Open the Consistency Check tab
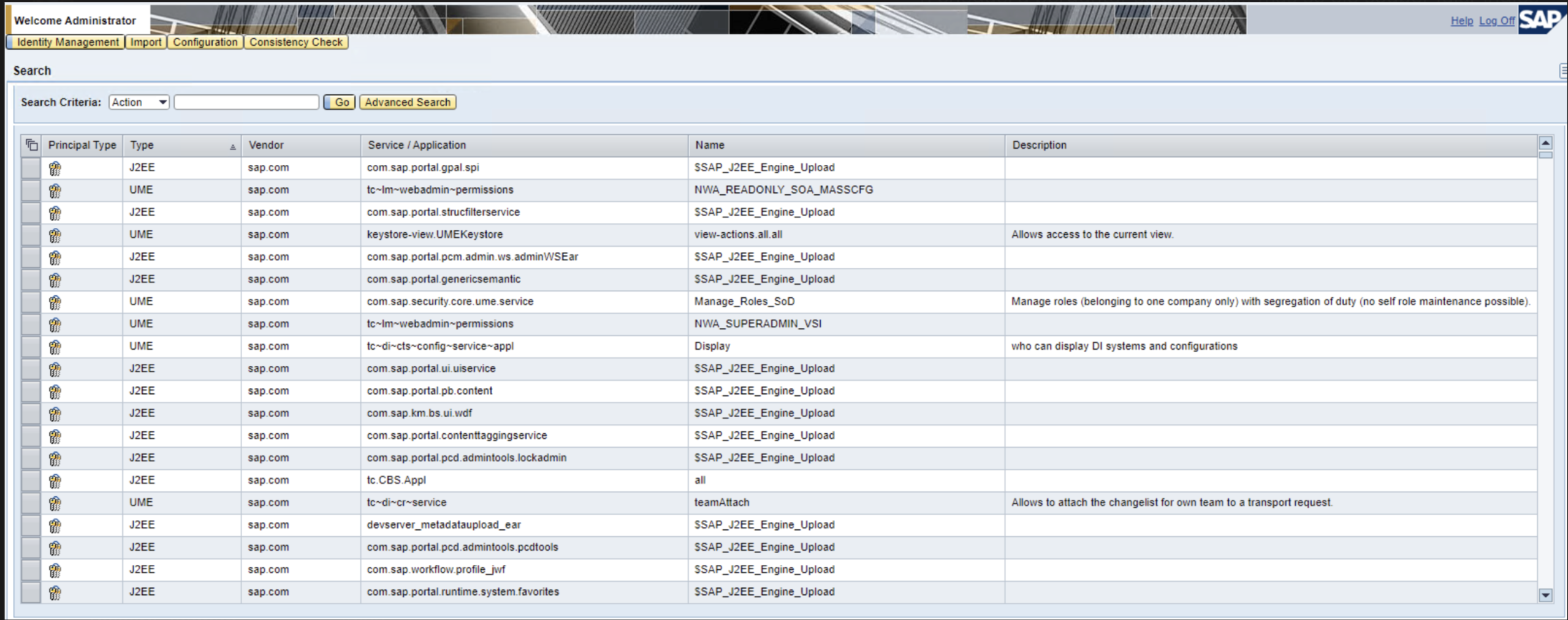The height and width of the screenshot is (620, 1568). click(296, 42)
